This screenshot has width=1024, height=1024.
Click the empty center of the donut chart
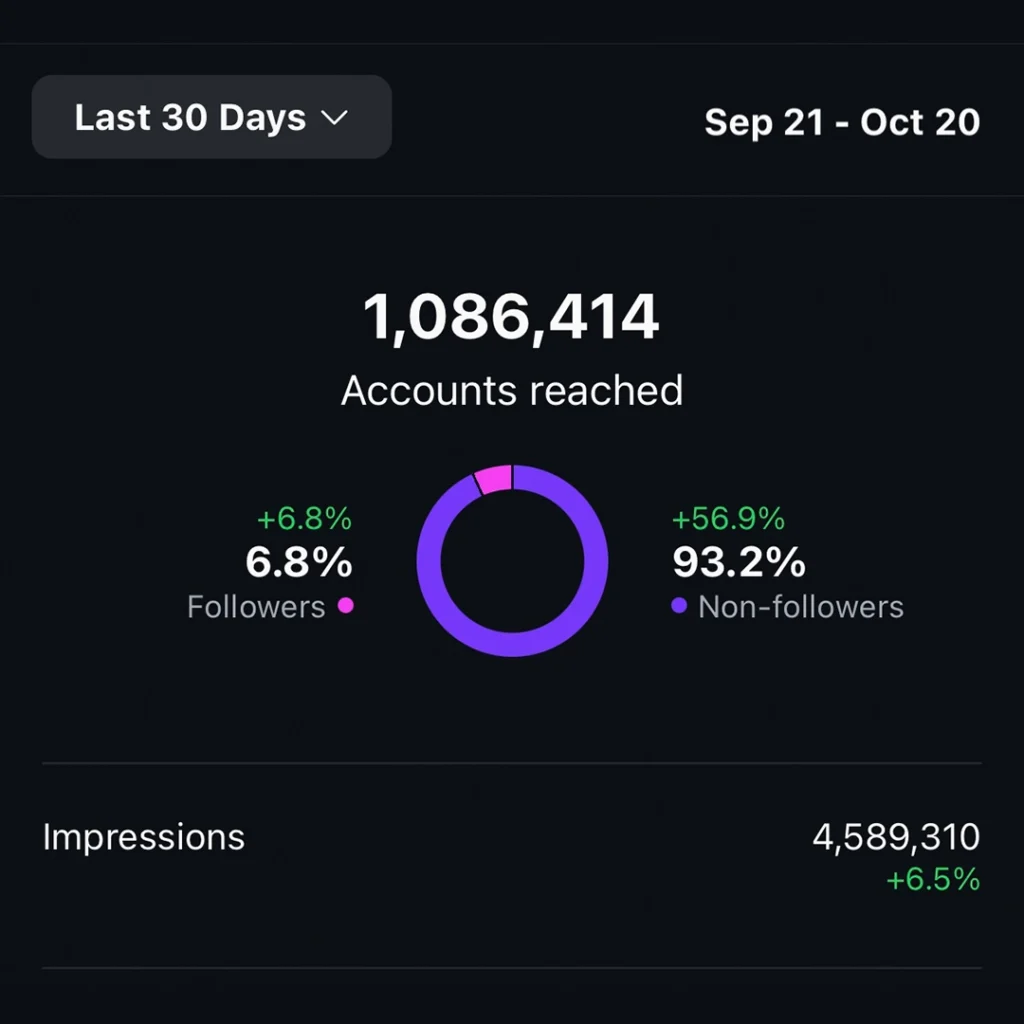pyautogui.click(x=512, y=561)
